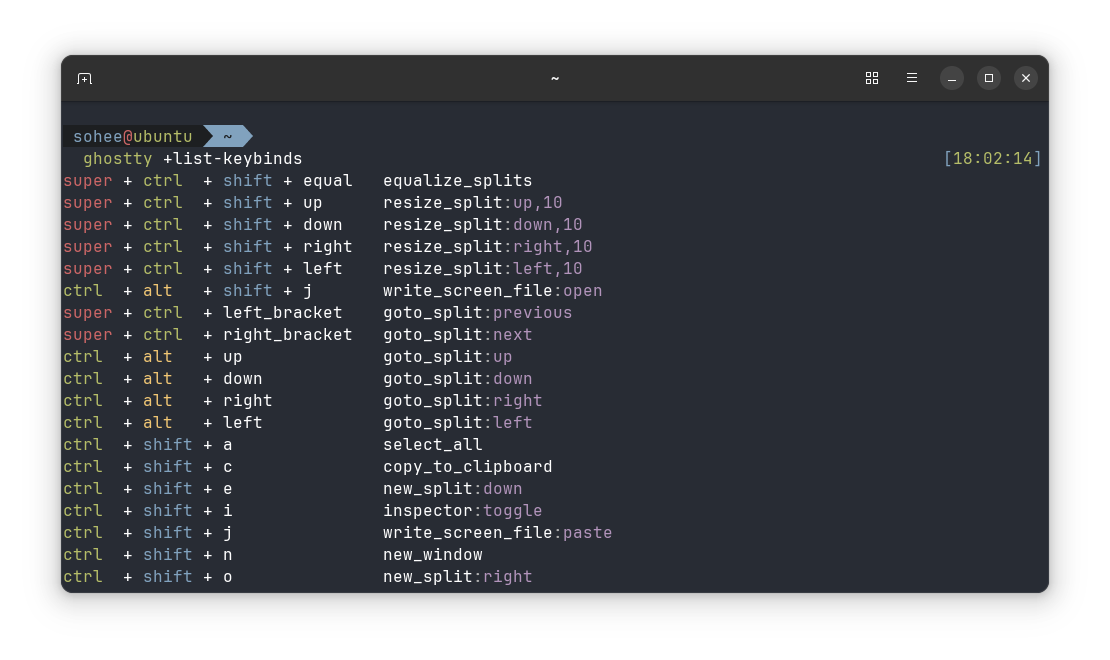This screenshot has width=1110, height=660.
Task: Open Ghostty's hamburger main menu
Action: 911,77
